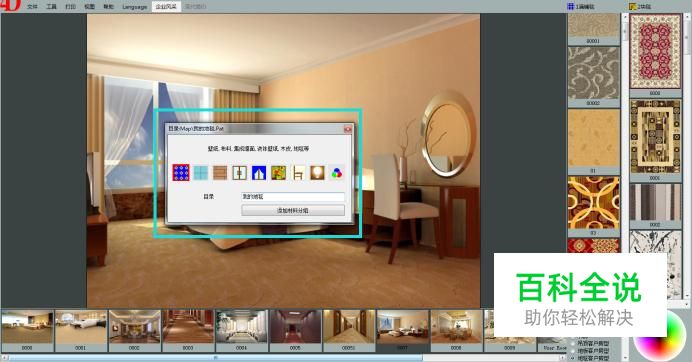Close the Map directory dialog
The image size is (692, 362).
pos(348,129)
